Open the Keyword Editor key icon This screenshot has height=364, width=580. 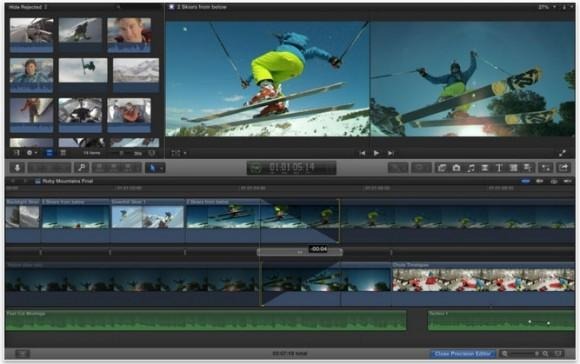[82, 168]
